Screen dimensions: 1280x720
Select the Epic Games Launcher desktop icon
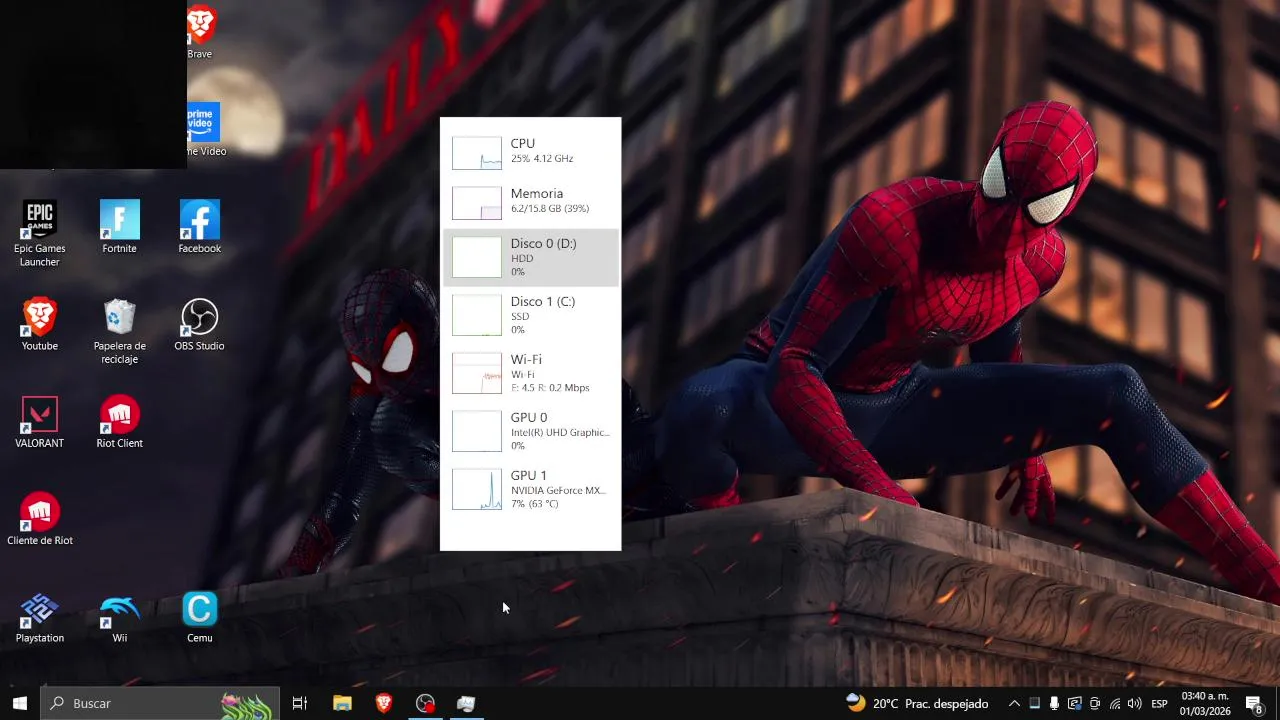(40, 234)
